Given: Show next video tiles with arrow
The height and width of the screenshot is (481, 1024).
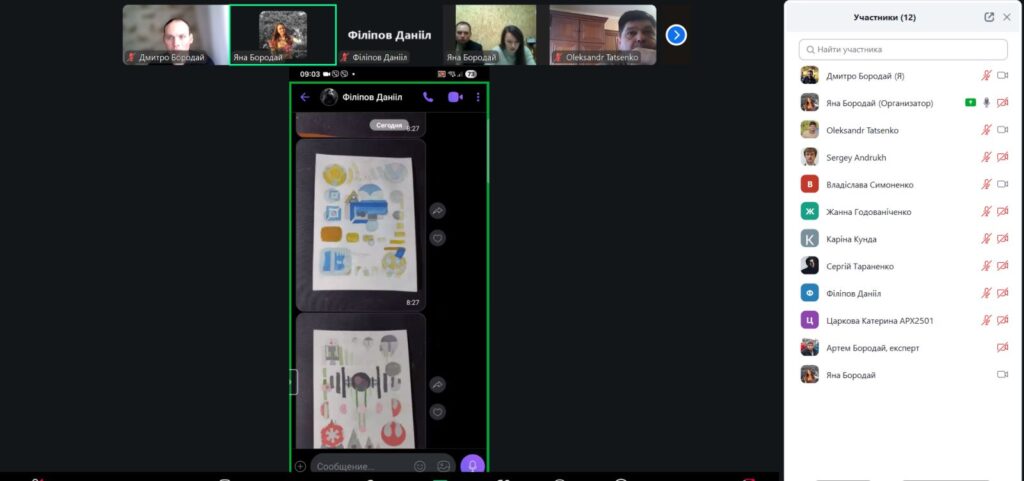Looking at the screenshot, I should click(x=676, y=35).
